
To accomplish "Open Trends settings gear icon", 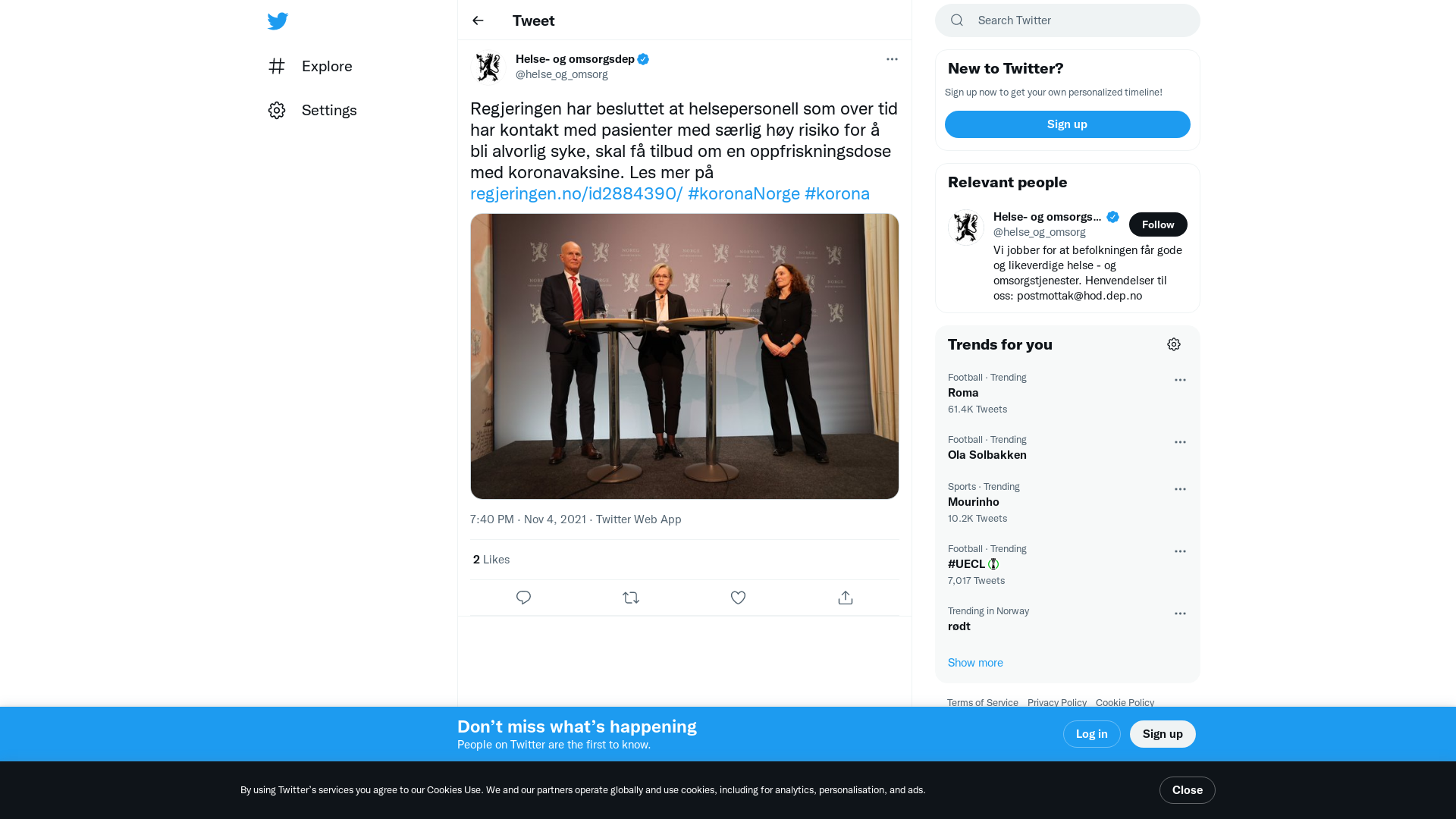I will click(x=1174, y=344).
